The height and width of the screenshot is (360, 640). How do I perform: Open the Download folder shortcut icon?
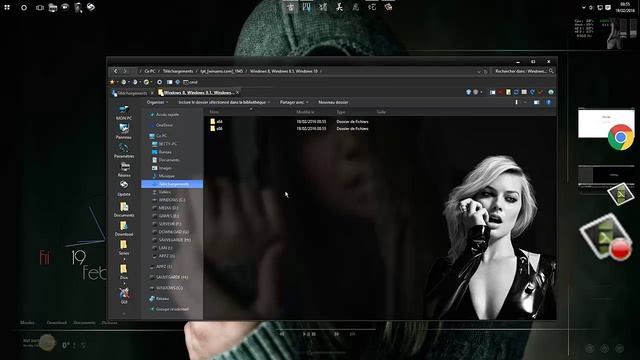pos(124,228)
